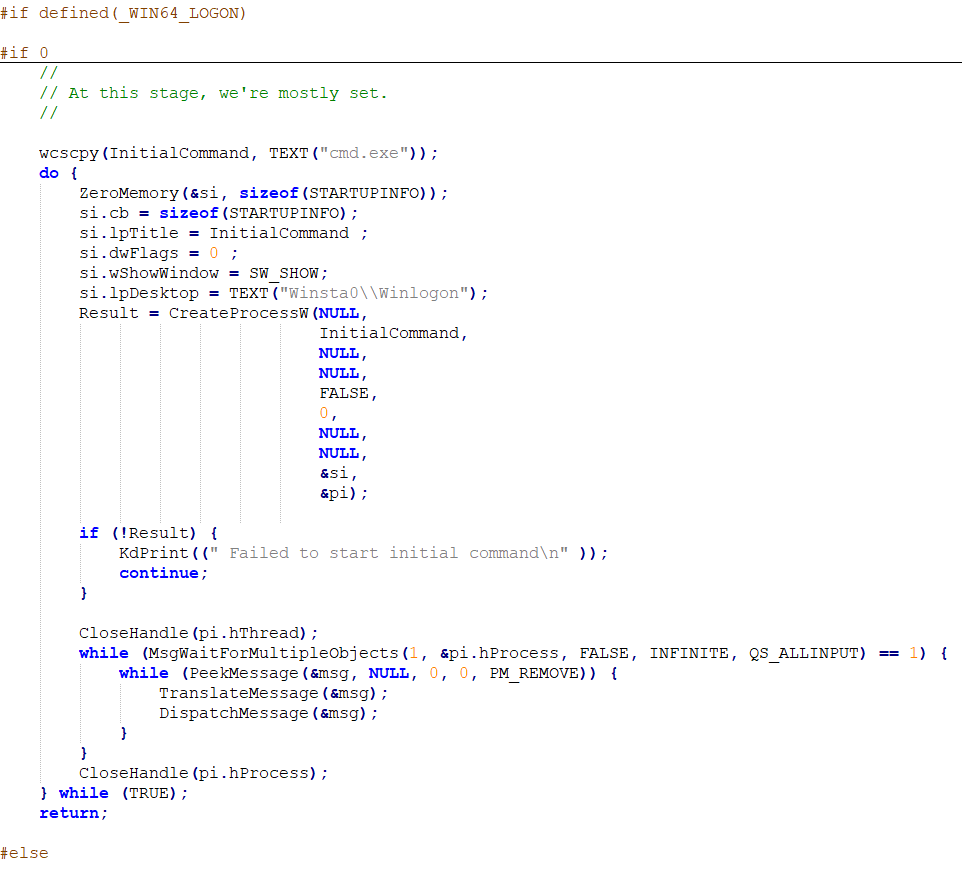The image size is (962, 869).
Task: Click the DispatchMessage(&msg); line
Action: [x=269, y=713]
